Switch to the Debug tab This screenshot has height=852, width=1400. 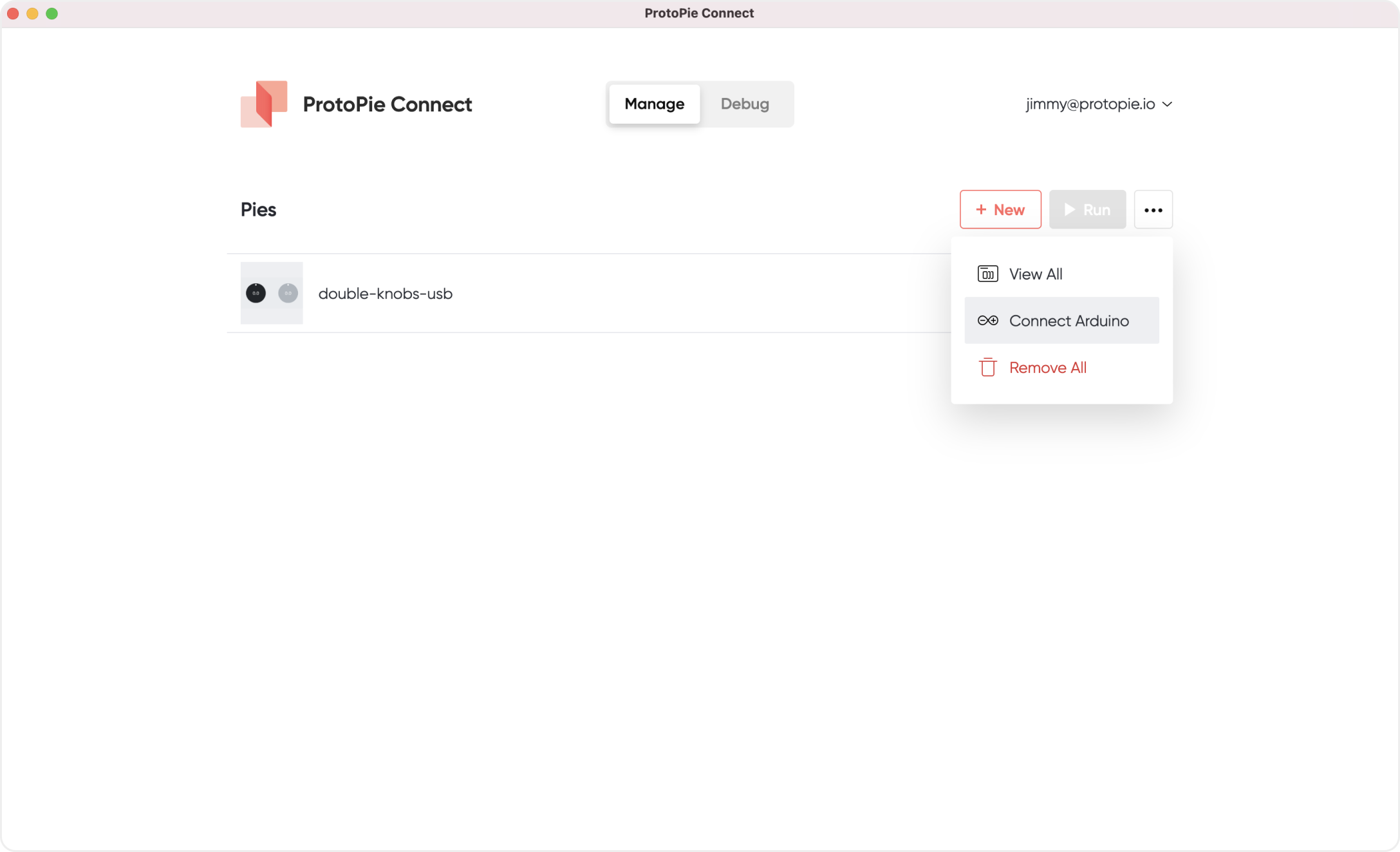click(x=745, y=104)
